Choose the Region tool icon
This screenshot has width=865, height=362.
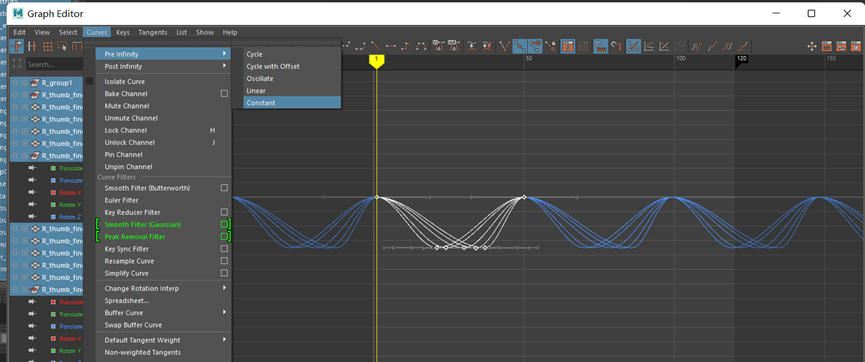(x=62, y=46)
